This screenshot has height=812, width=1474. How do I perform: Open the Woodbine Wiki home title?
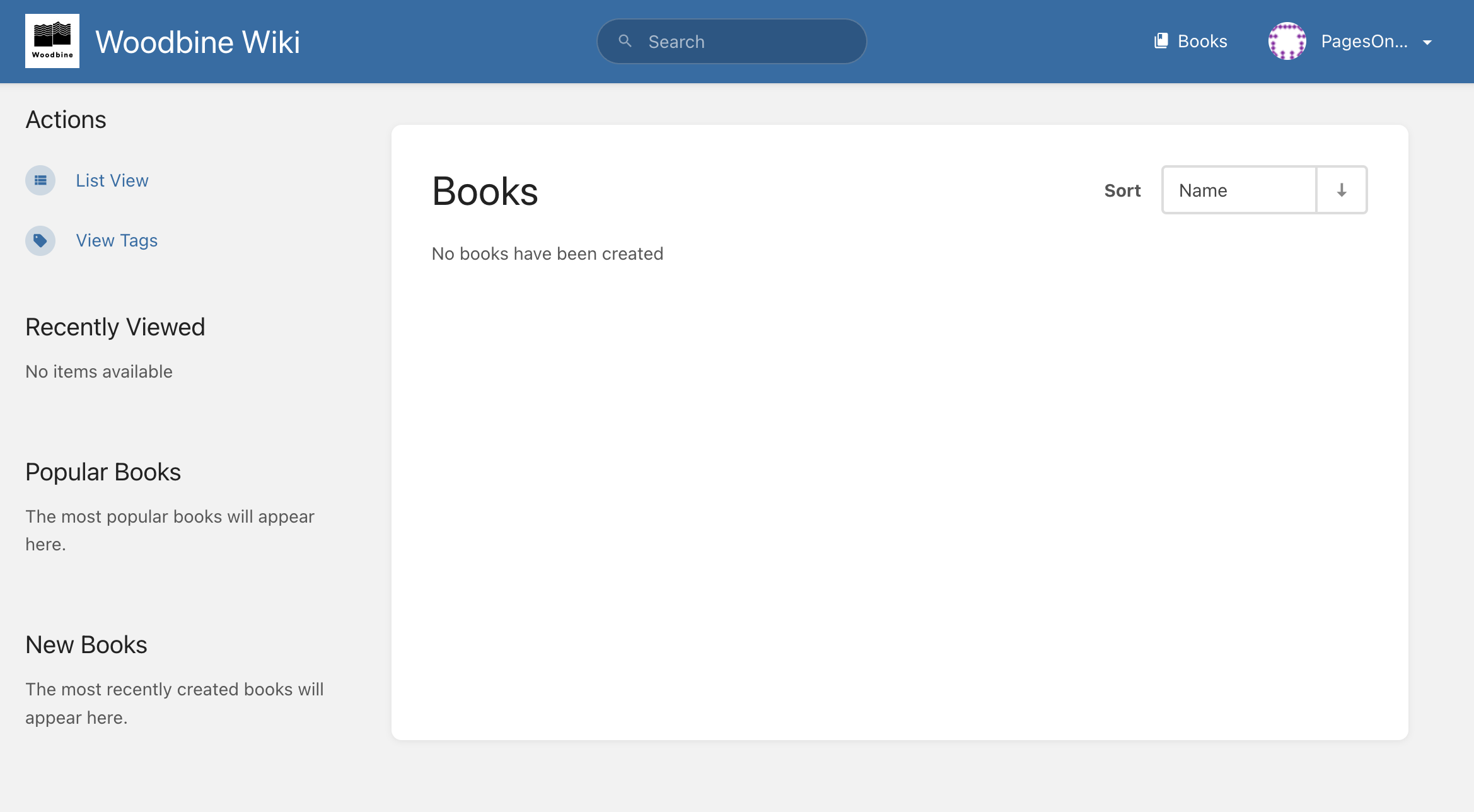click(x=197, y=42)
